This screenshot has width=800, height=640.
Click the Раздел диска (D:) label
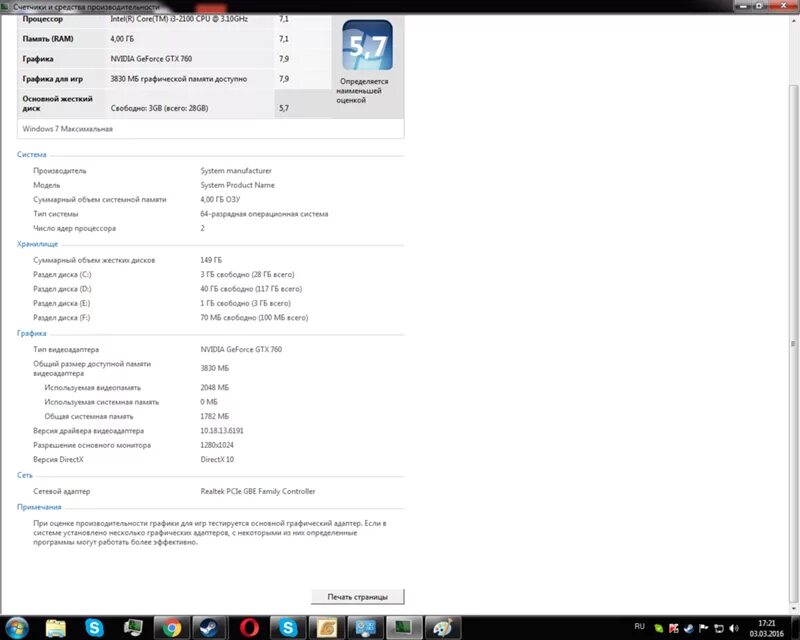pyautogui.click(x=62, y=289)
